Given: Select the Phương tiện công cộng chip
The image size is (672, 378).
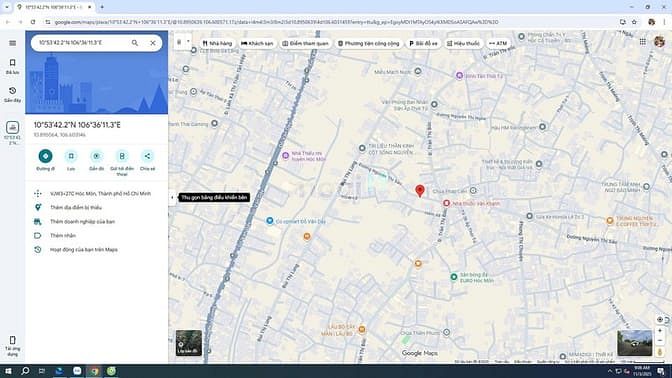Looking at the screenshot, I should pyautogui.click(x=369, y=43).
